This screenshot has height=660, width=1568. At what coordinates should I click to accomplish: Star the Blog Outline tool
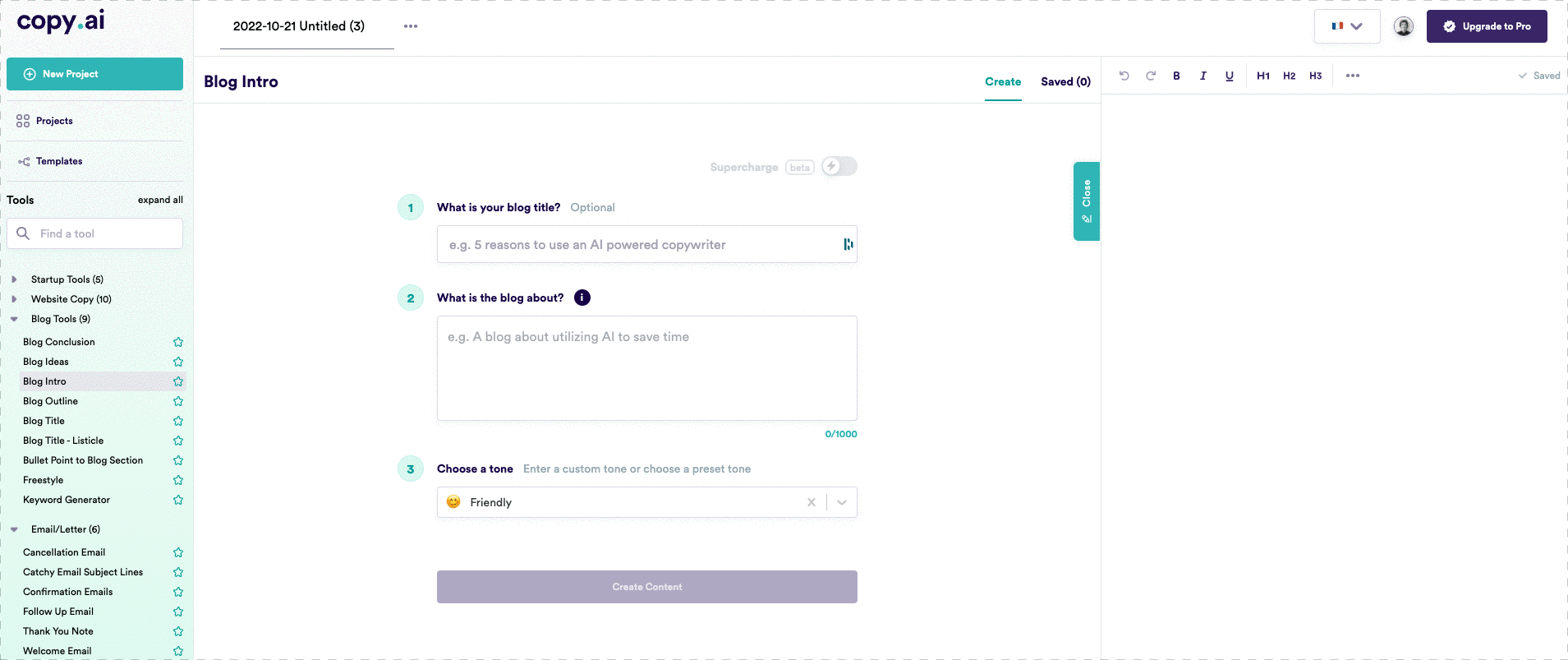point(178,401)
